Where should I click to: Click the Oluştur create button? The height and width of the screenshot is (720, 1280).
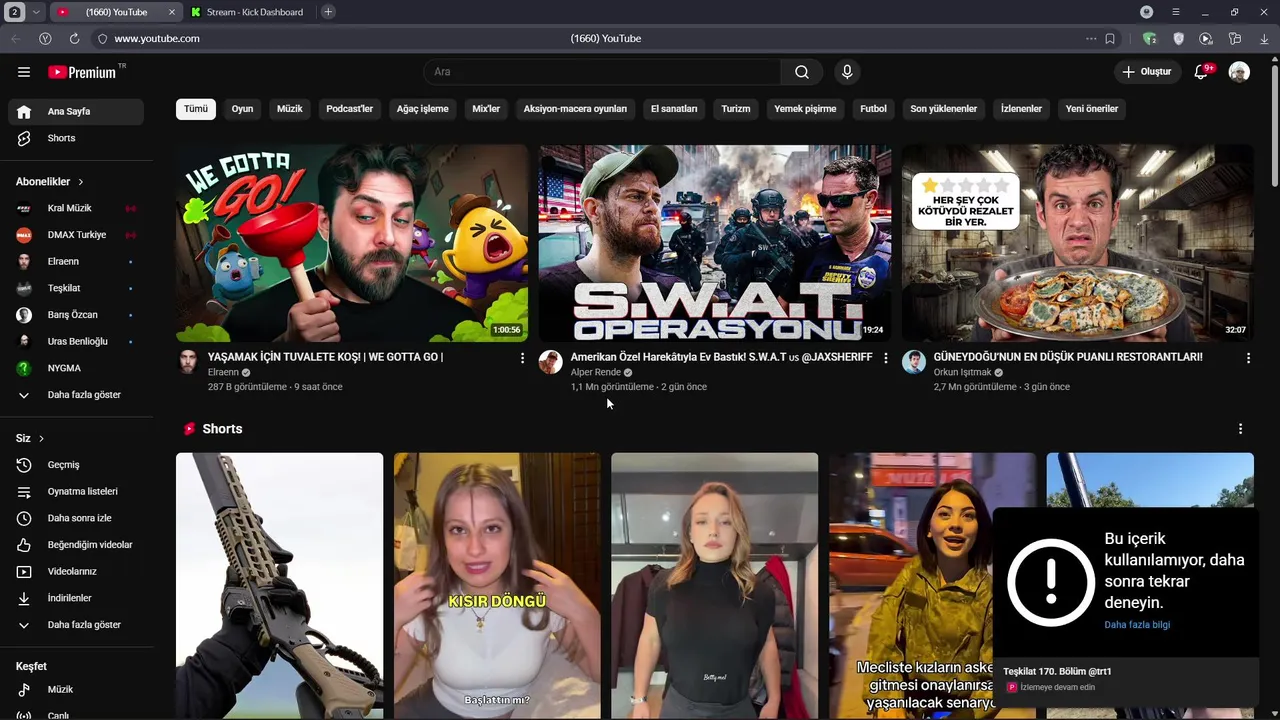pyautogui.click(x=1146, y=72)
